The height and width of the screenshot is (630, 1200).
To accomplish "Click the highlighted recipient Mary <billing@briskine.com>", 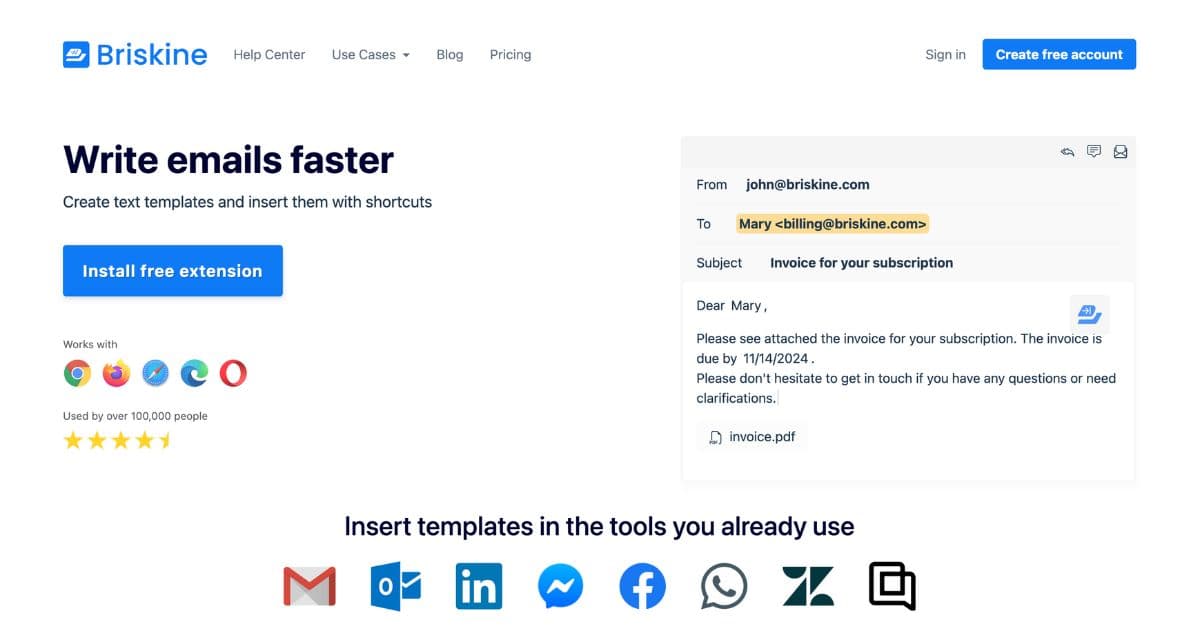I will click(x=833, y=224).
